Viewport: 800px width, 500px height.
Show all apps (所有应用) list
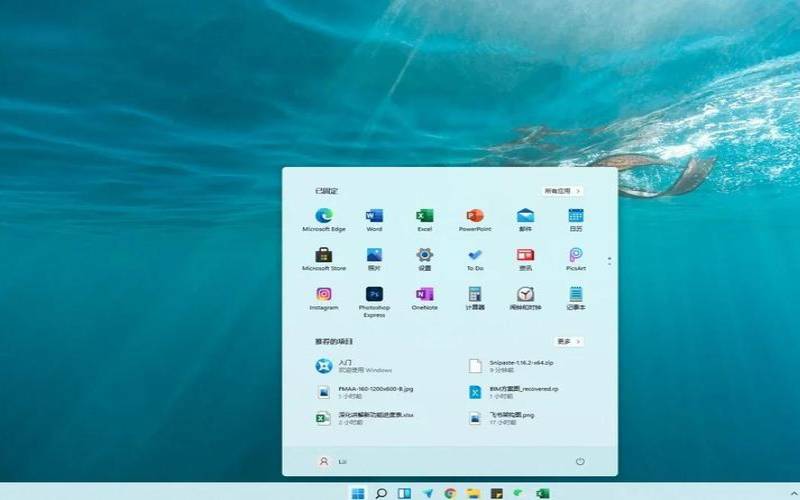coord(562,191)
